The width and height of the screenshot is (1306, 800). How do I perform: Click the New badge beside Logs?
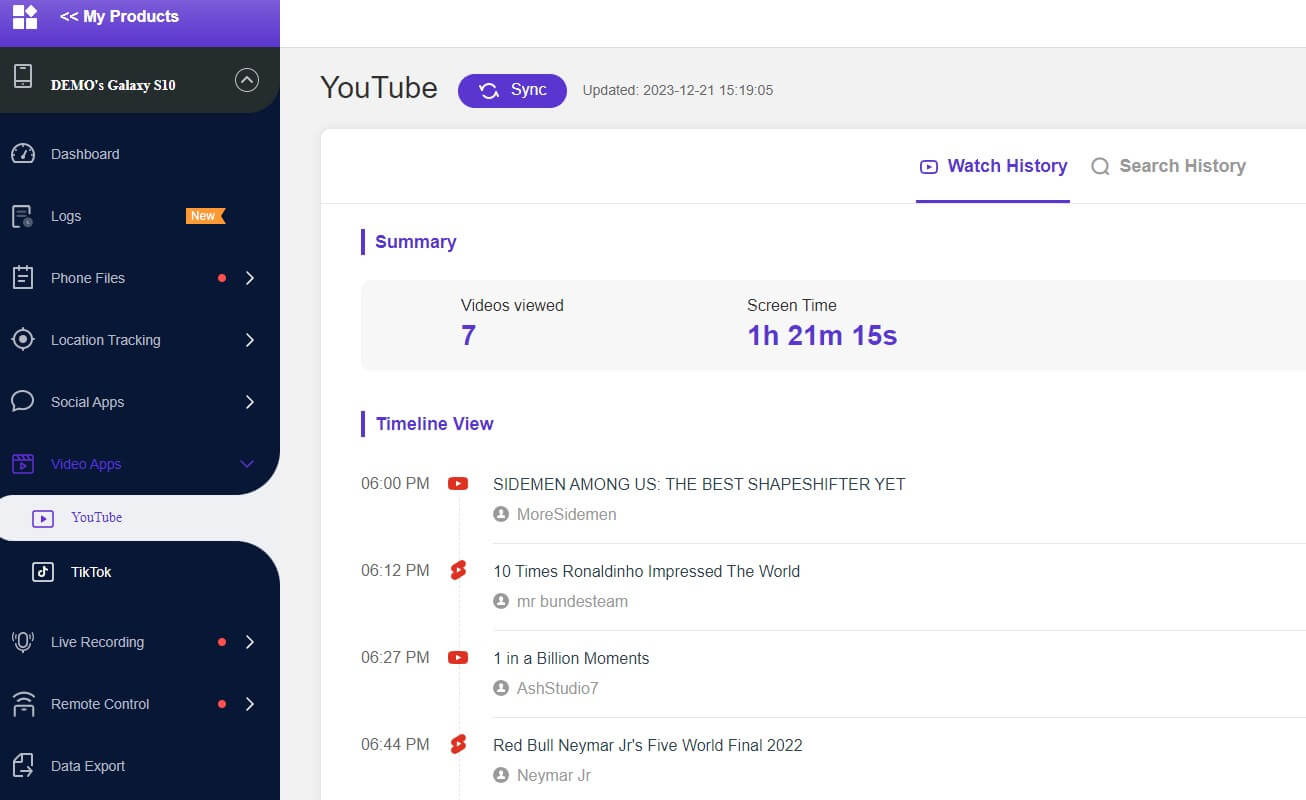click(205, 216)
